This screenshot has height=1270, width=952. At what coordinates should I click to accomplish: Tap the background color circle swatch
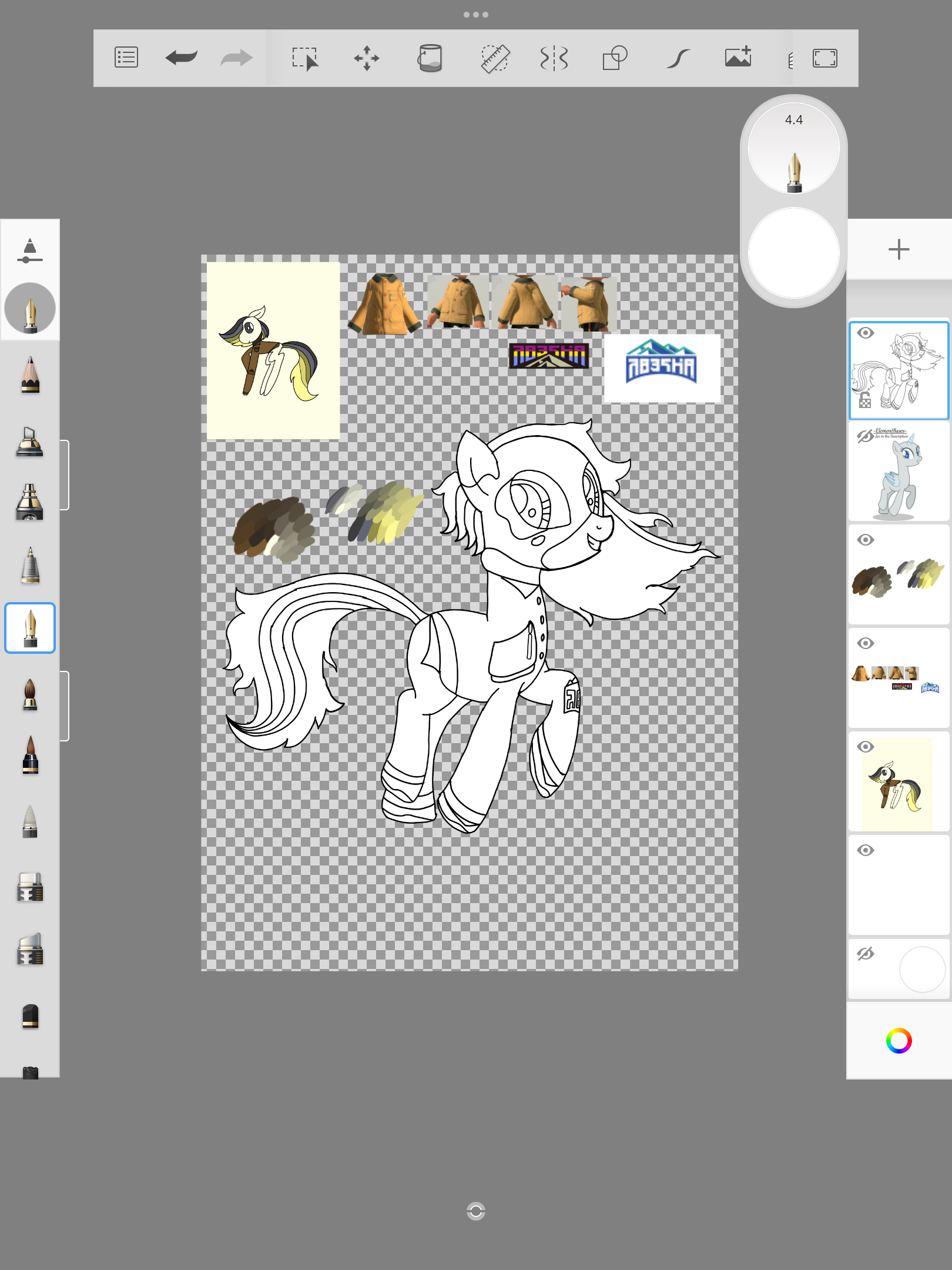click(922, 969)
